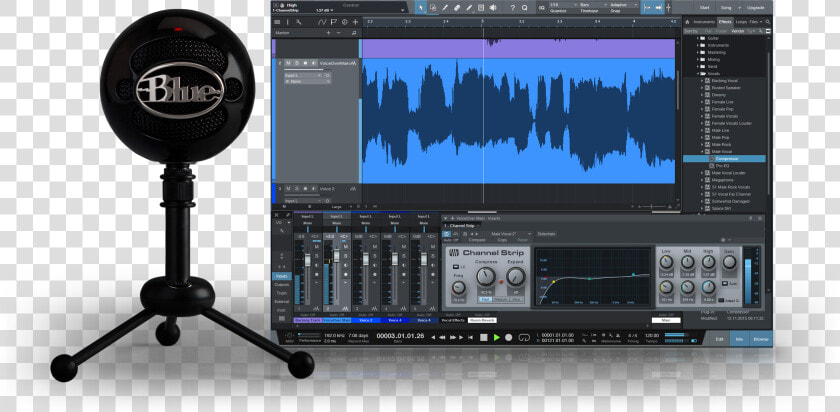840x412 pixels.
Task: Click the browser search magnifier icon
Action: point(768,22)
